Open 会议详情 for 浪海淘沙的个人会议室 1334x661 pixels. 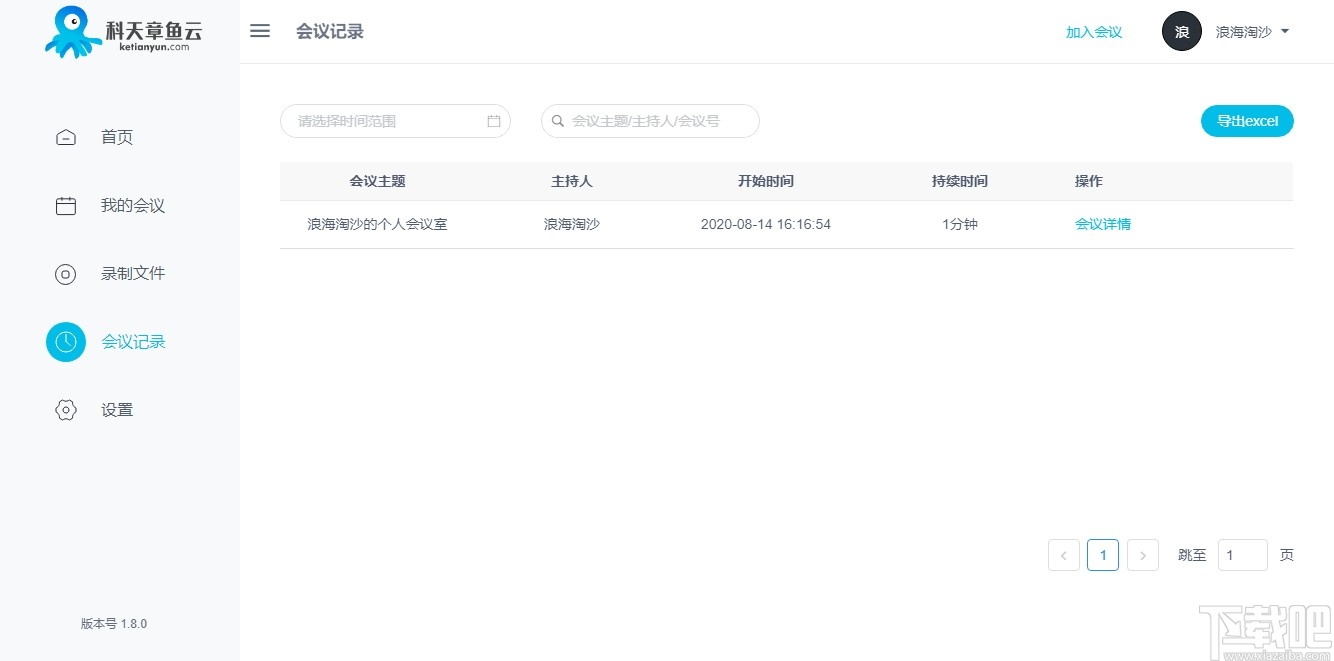tap(1103, 223)
